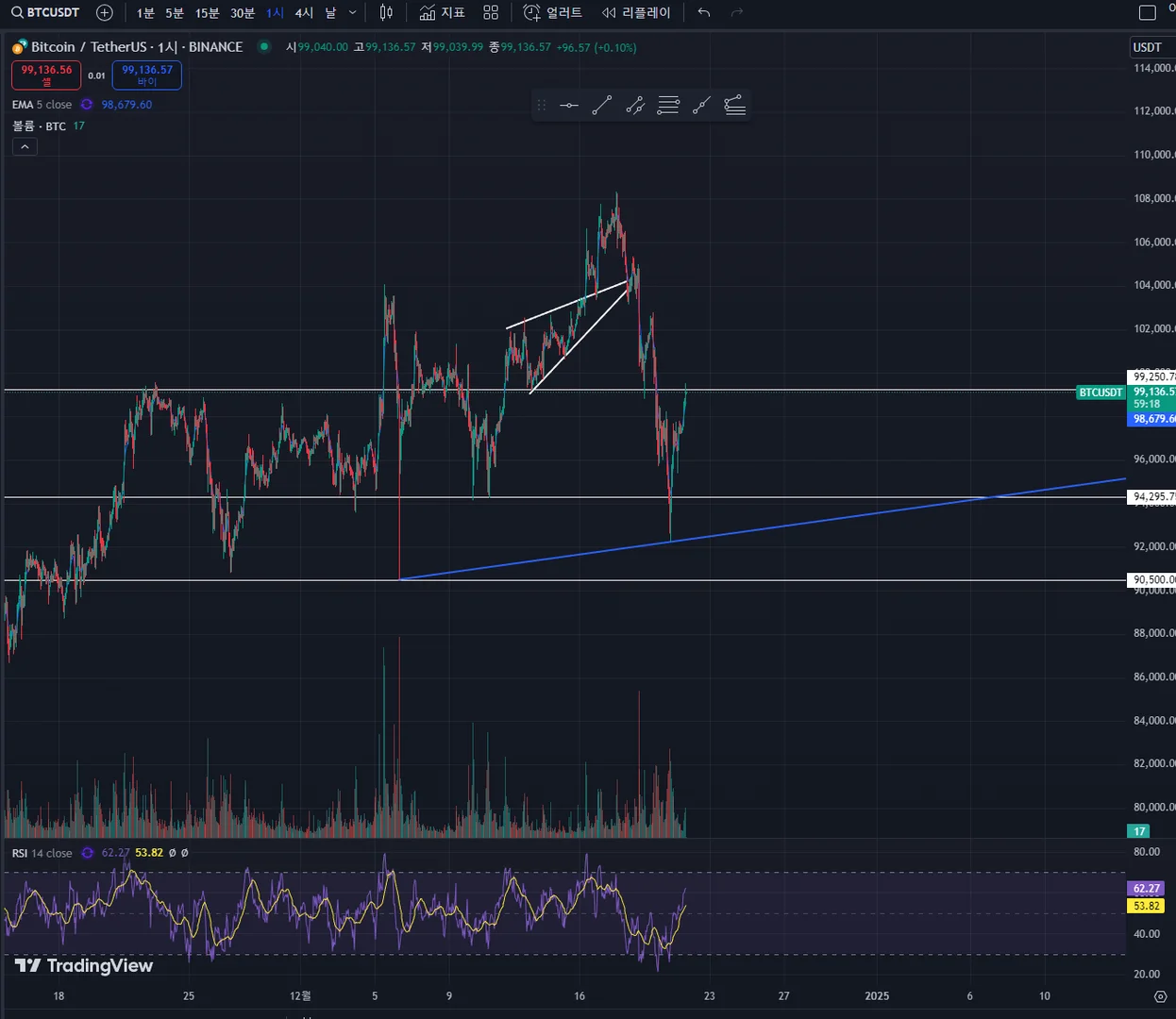Click the RSI refresh source icon
Screen dimensions: 1176x1019
pyautogui.click(x=88, y=853)
